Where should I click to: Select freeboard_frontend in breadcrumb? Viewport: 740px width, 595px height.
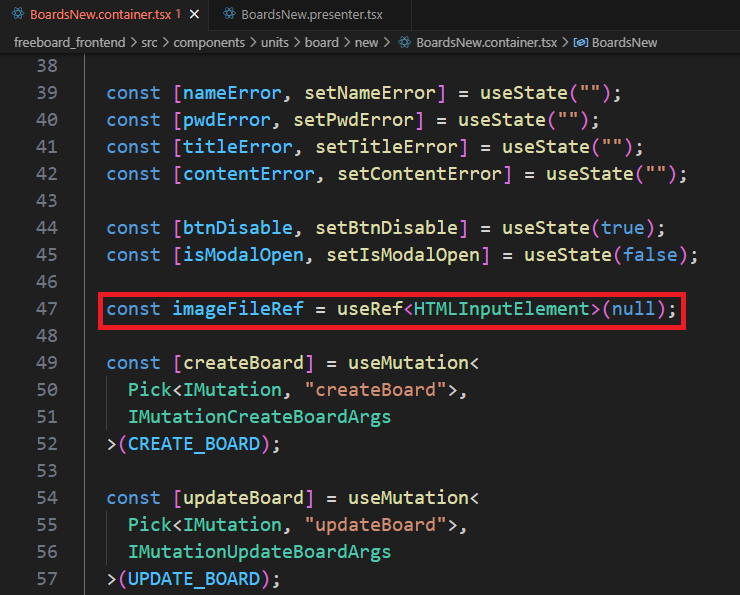tap(69, 42)
